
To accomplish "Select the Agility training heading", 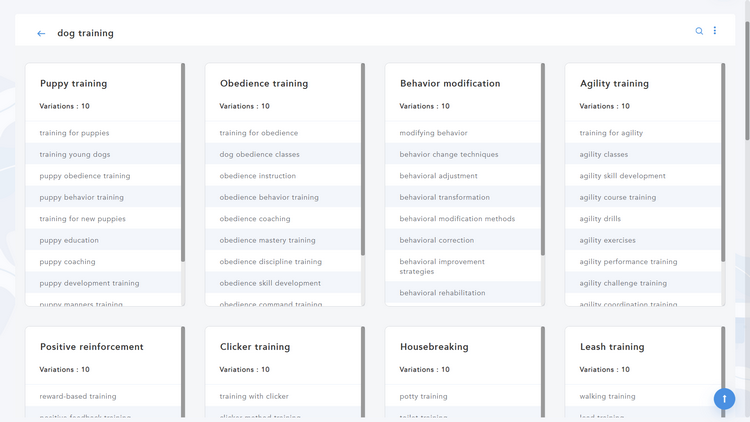I will point(614,83).
